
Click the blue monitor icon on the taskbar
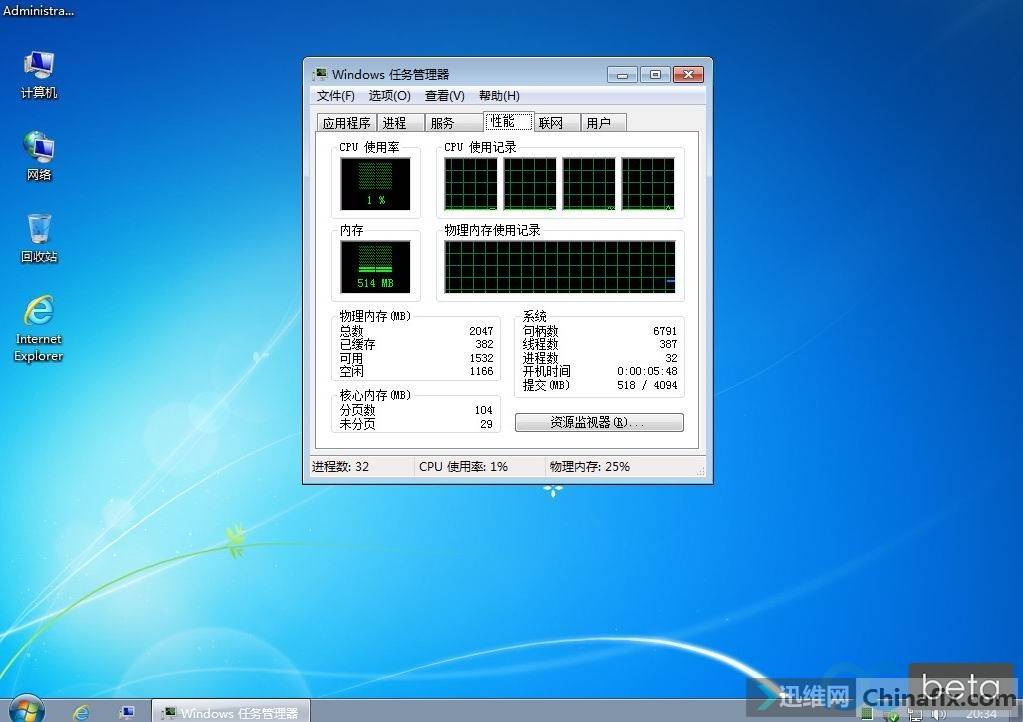[128, 713]
